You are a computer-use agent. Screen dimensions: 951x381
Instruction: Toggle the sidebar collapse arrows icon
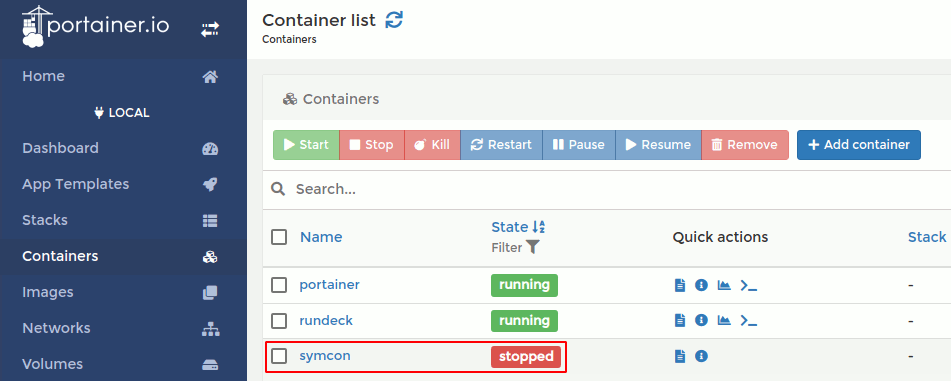[210, 29]
